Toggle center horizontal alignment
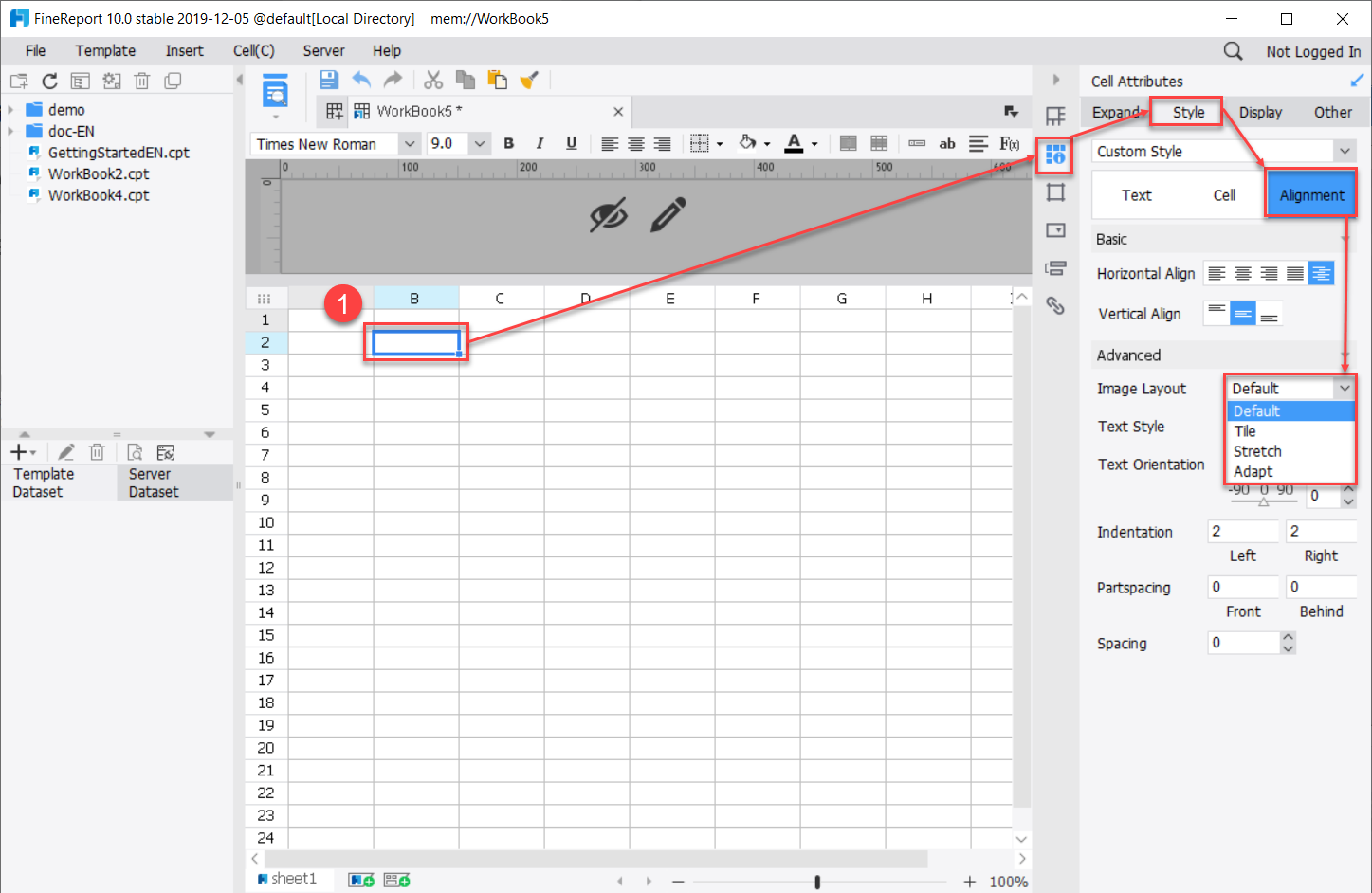 635,143
